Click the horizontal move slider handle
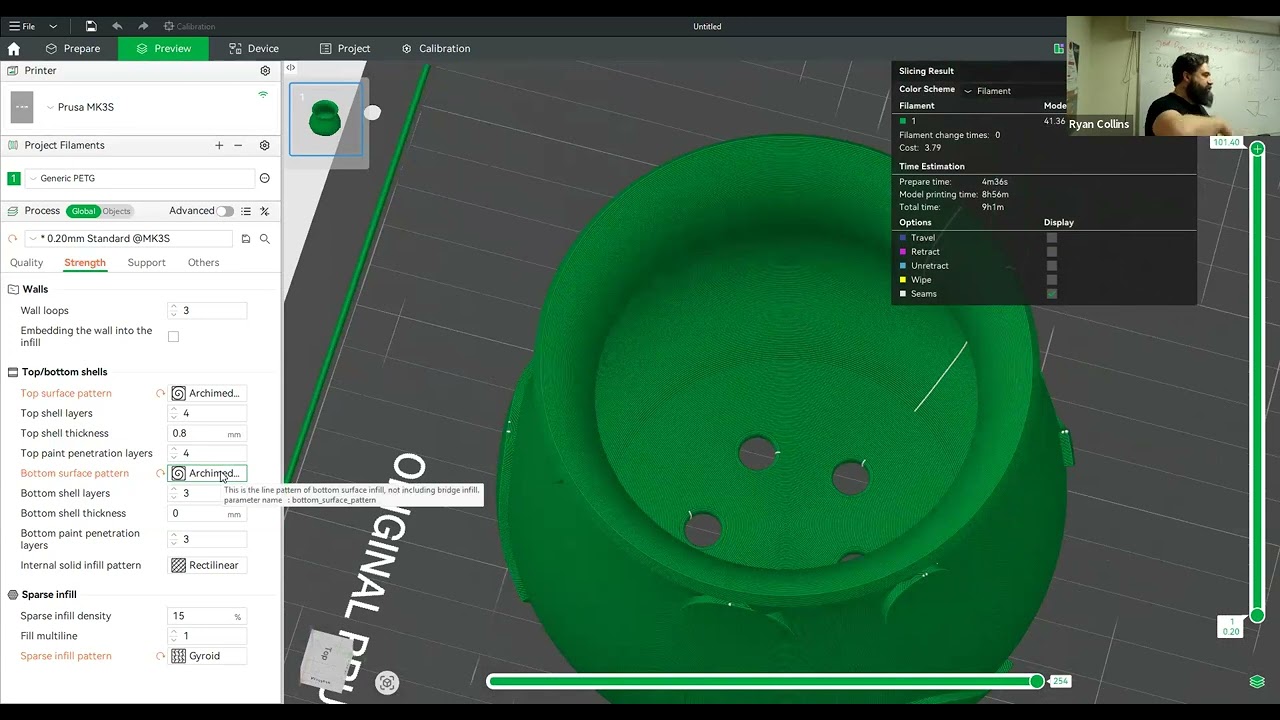 point(1037,681)
